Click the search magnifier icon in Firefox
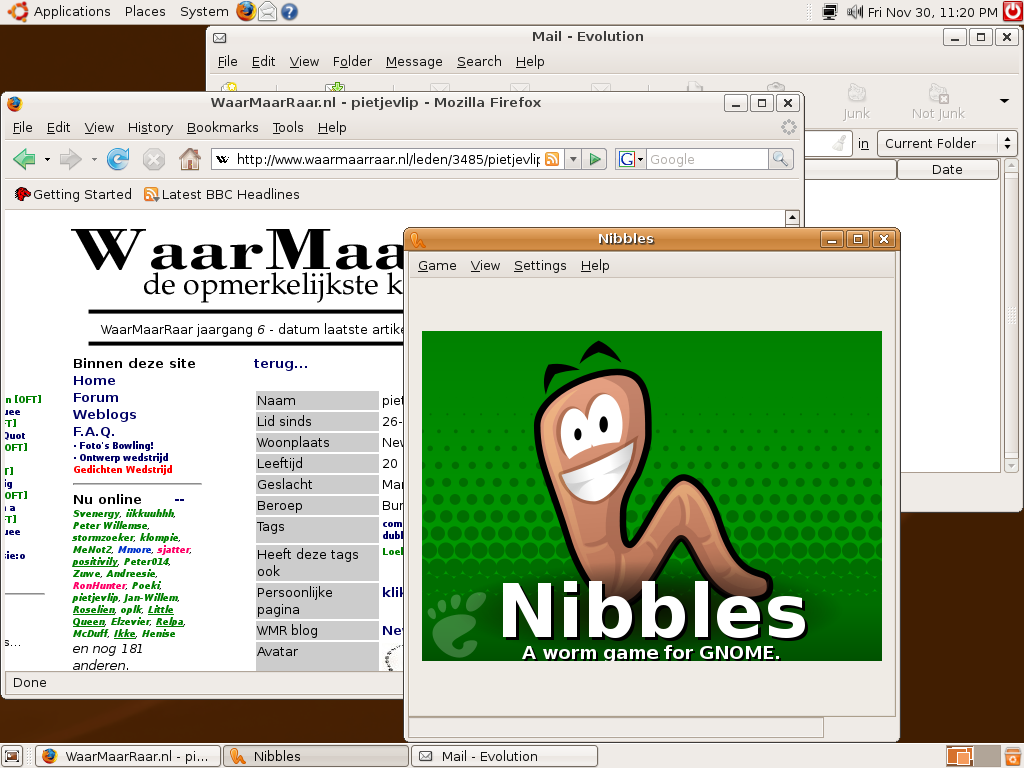Image resolution: width=1024 pixels, height=768 pixels. [x=780, y=159]
